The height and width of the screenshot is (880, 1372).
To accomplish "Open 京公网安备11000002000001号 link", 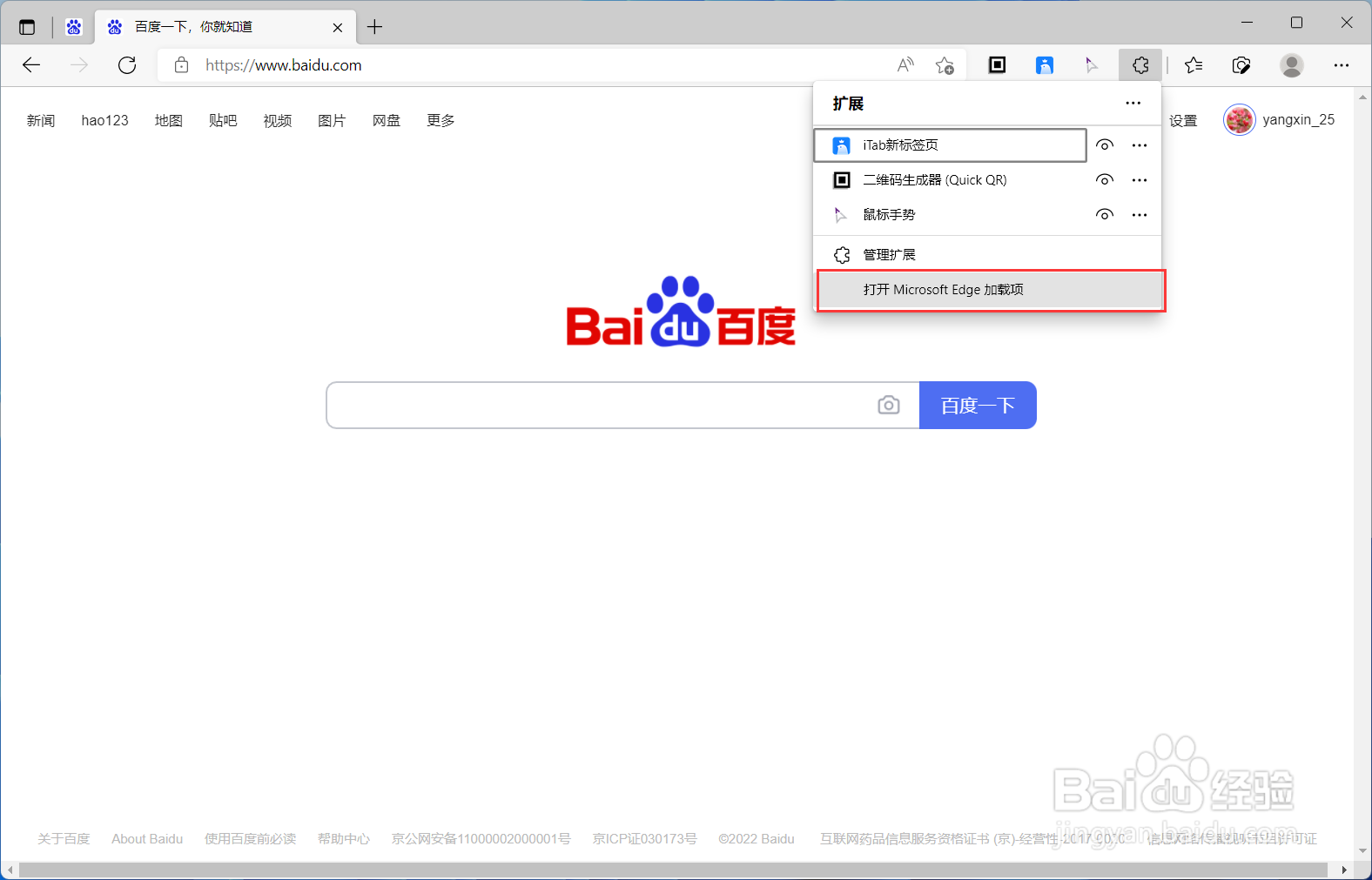I will pos(481,839).
